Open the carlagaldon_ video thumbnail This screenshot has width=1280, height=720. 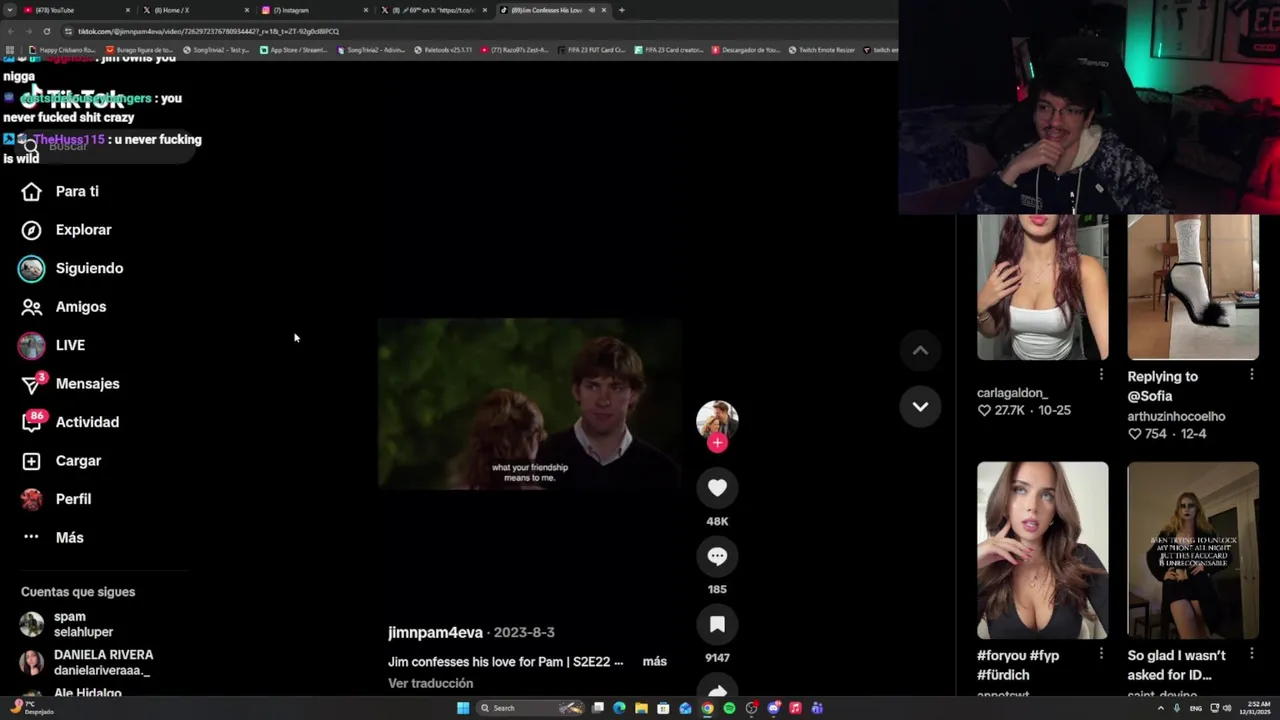click(x=1042, y=286)
